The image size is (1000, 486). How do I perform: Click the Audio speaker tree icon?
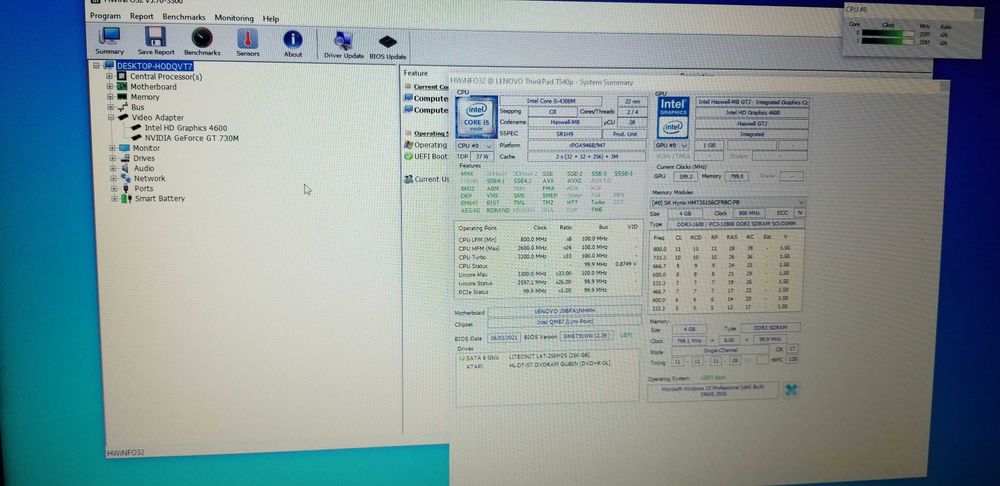(x=125, y=168)
